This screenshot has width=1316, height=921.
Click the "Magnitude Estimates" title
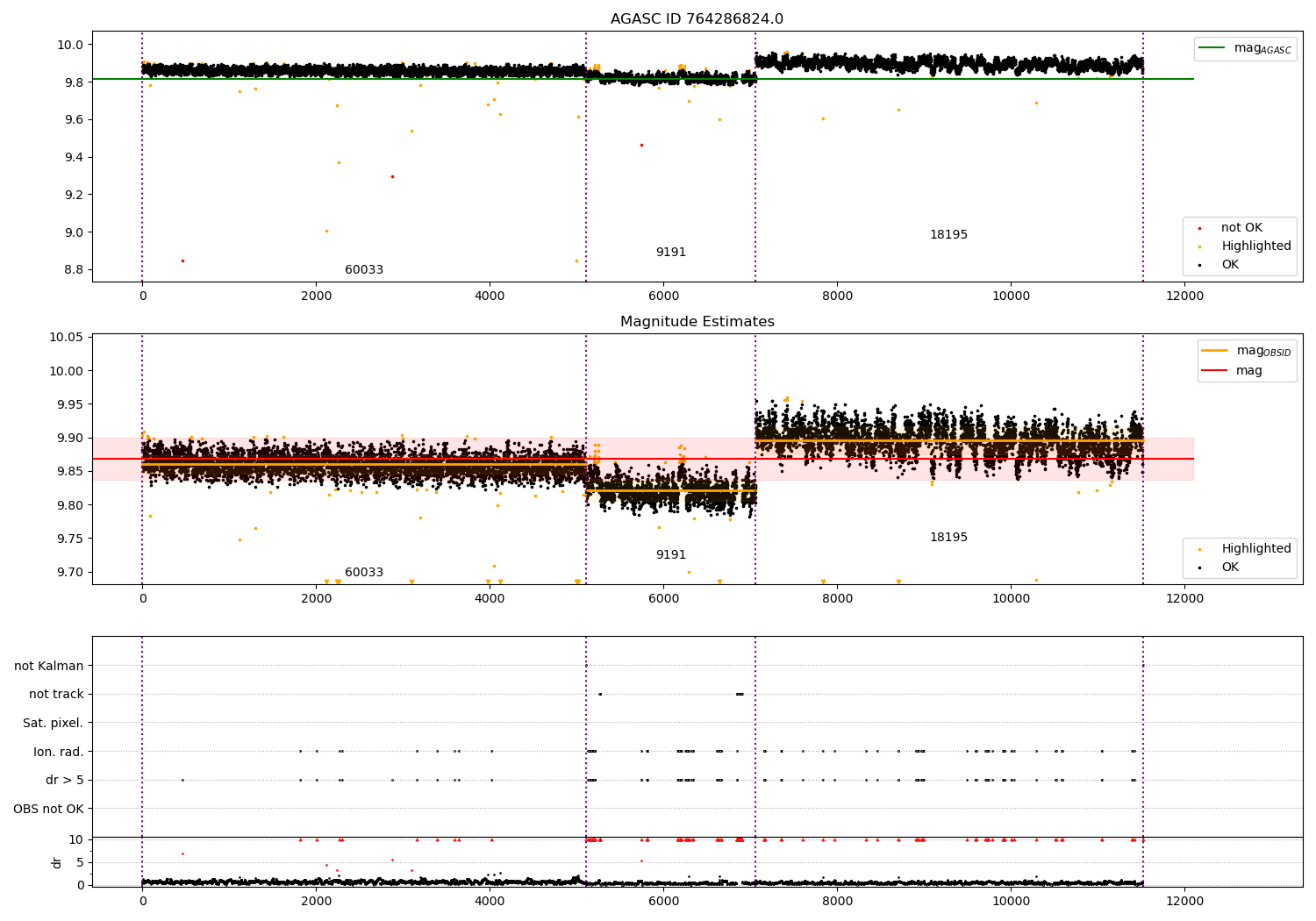click(697, 322)
